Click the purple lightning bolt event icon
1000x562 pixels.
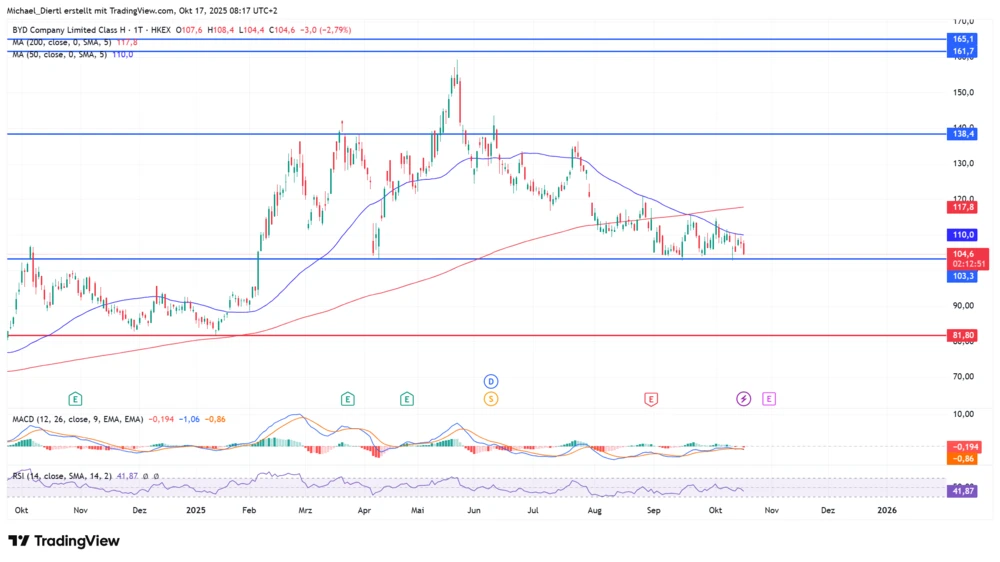click(x=744, y=399)
